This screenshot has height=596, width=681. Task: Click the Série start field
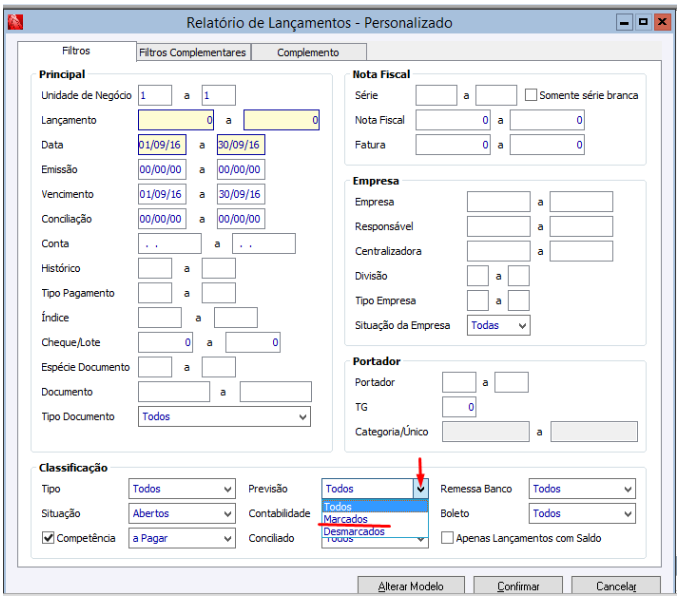(436, 95)
